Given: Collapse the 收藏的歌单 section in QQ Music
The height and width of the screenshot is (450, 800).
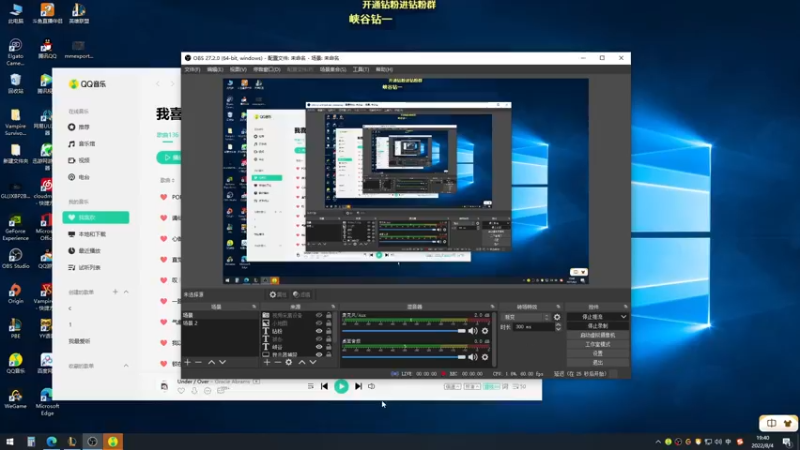Looking at the screenshot, I should pos(126,366).
